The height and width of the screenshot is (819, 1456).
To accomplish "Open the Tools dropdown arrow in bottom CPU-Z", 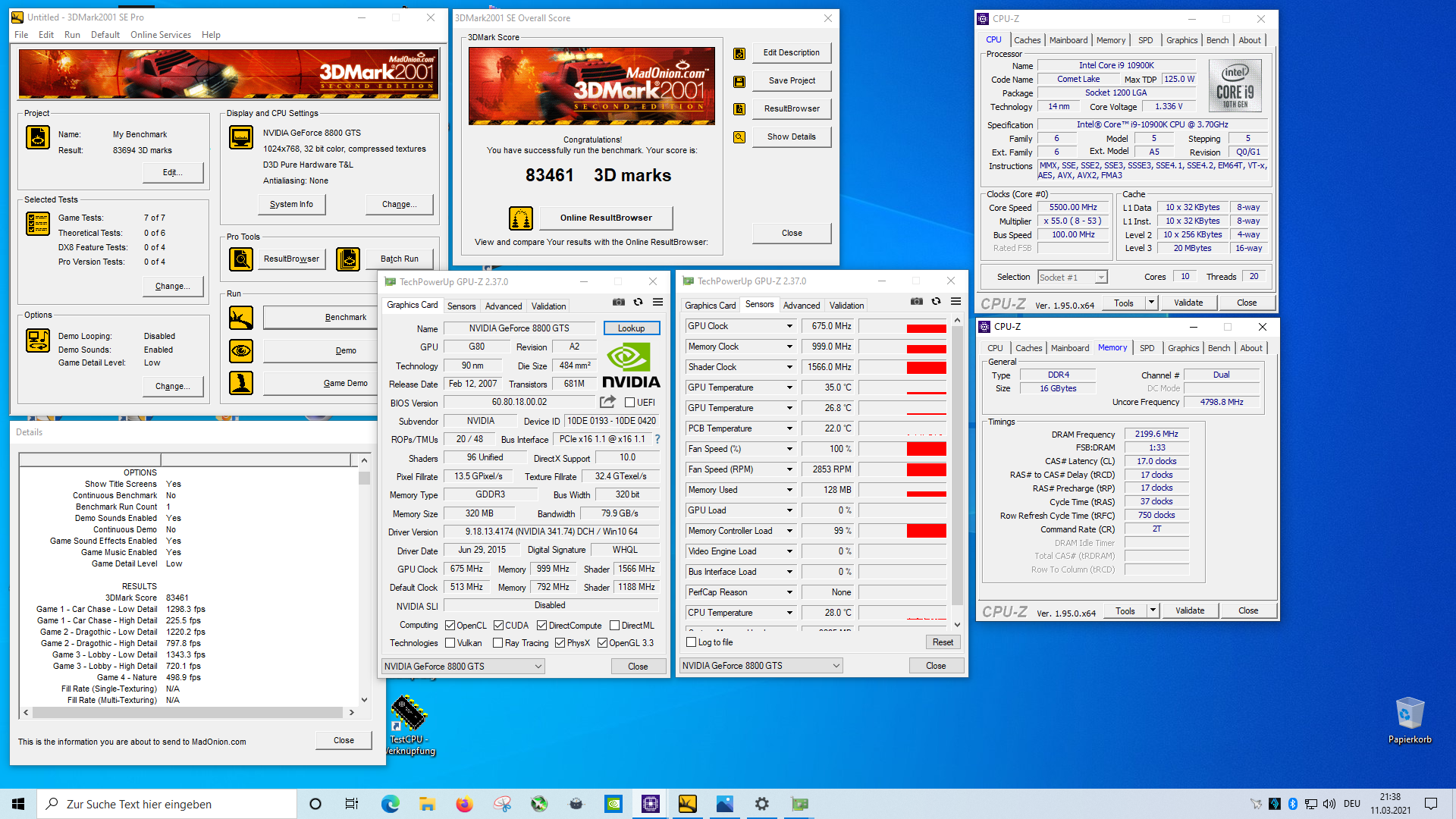I will coord(1153,610).
